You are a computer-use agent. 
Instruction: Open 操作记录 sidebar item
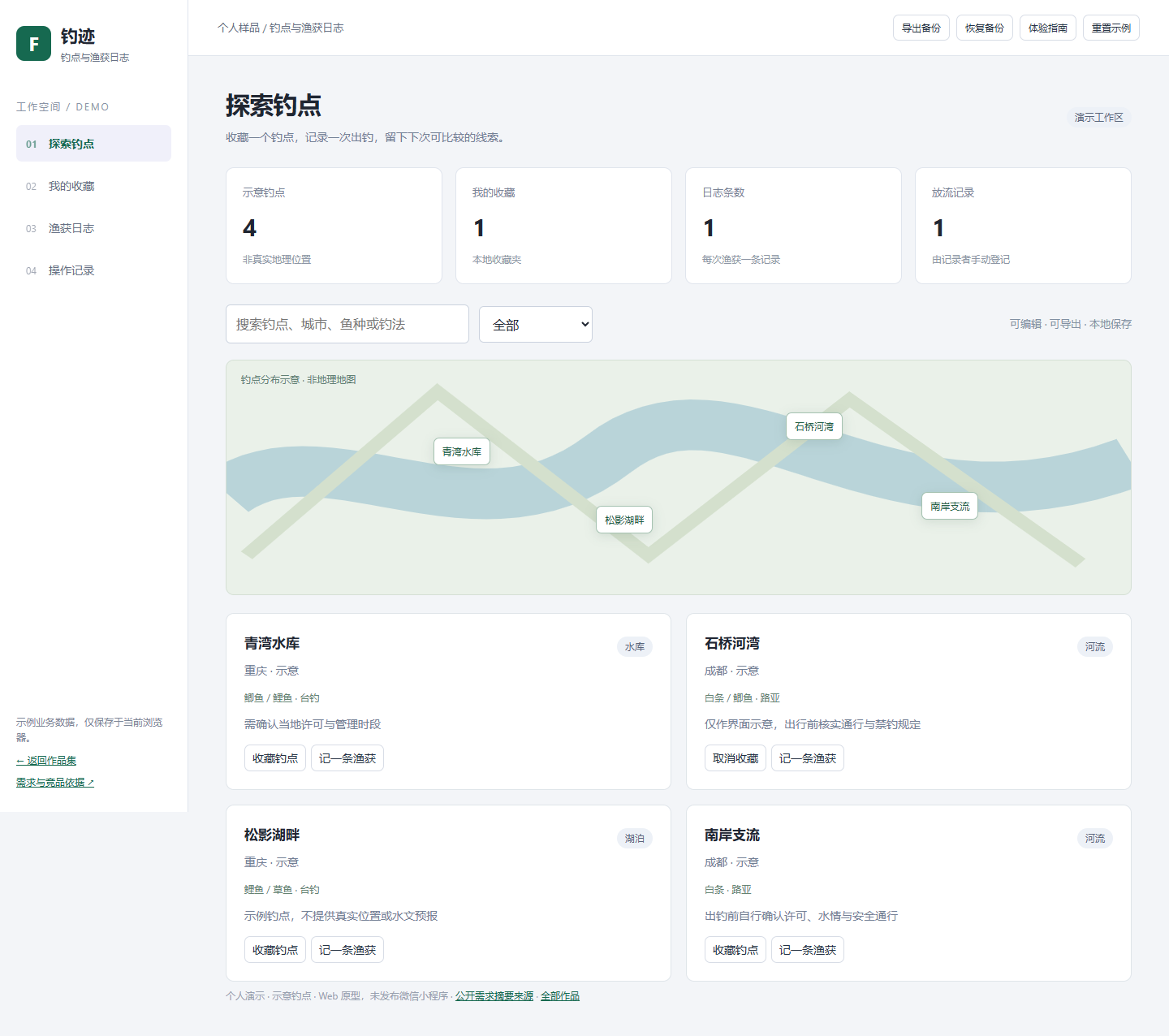(x=93, y=270)
